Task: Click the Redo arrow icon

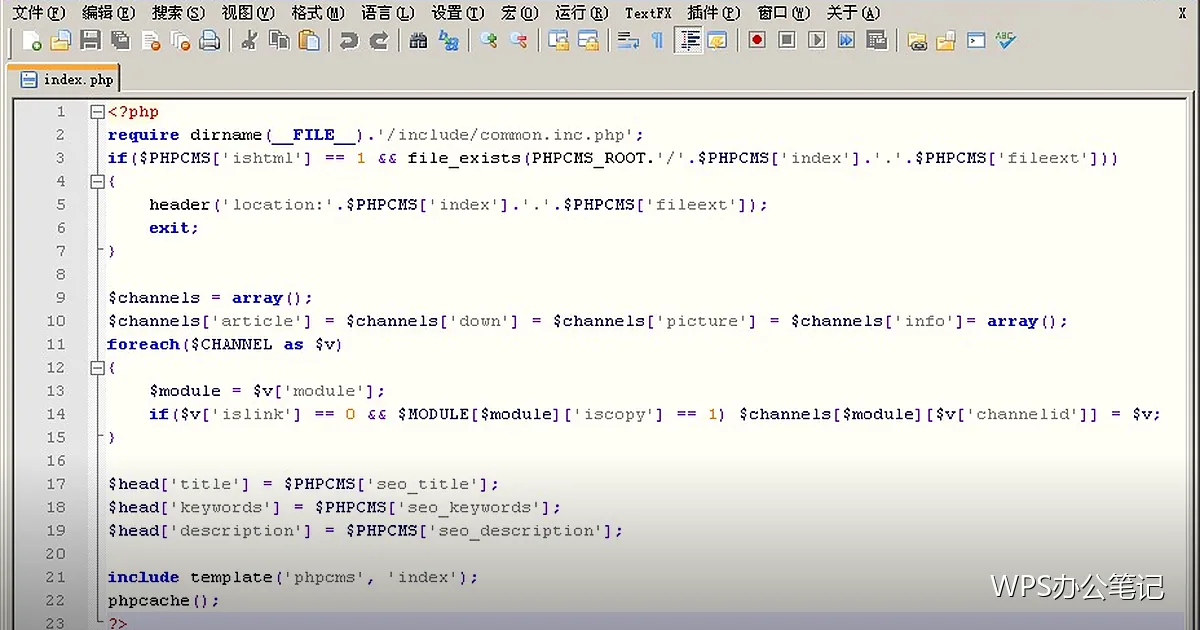Action: pos(378,41)
